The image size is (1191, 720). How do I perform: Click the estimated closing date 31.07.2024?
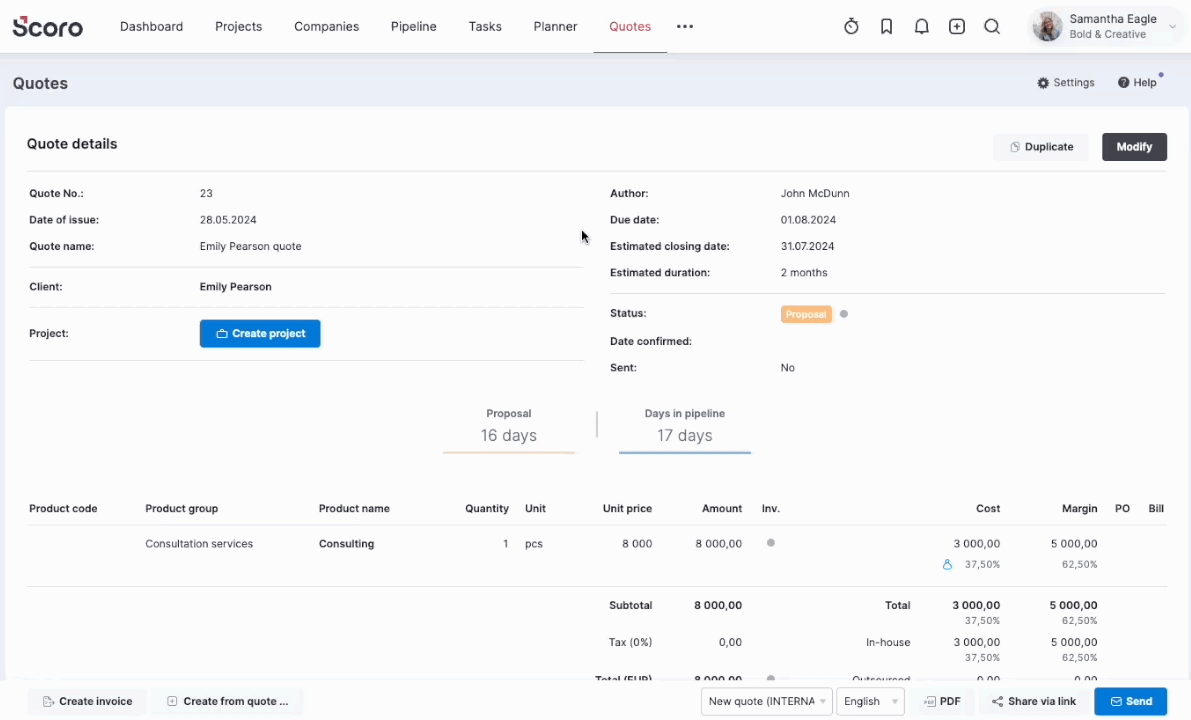(807, 246)
